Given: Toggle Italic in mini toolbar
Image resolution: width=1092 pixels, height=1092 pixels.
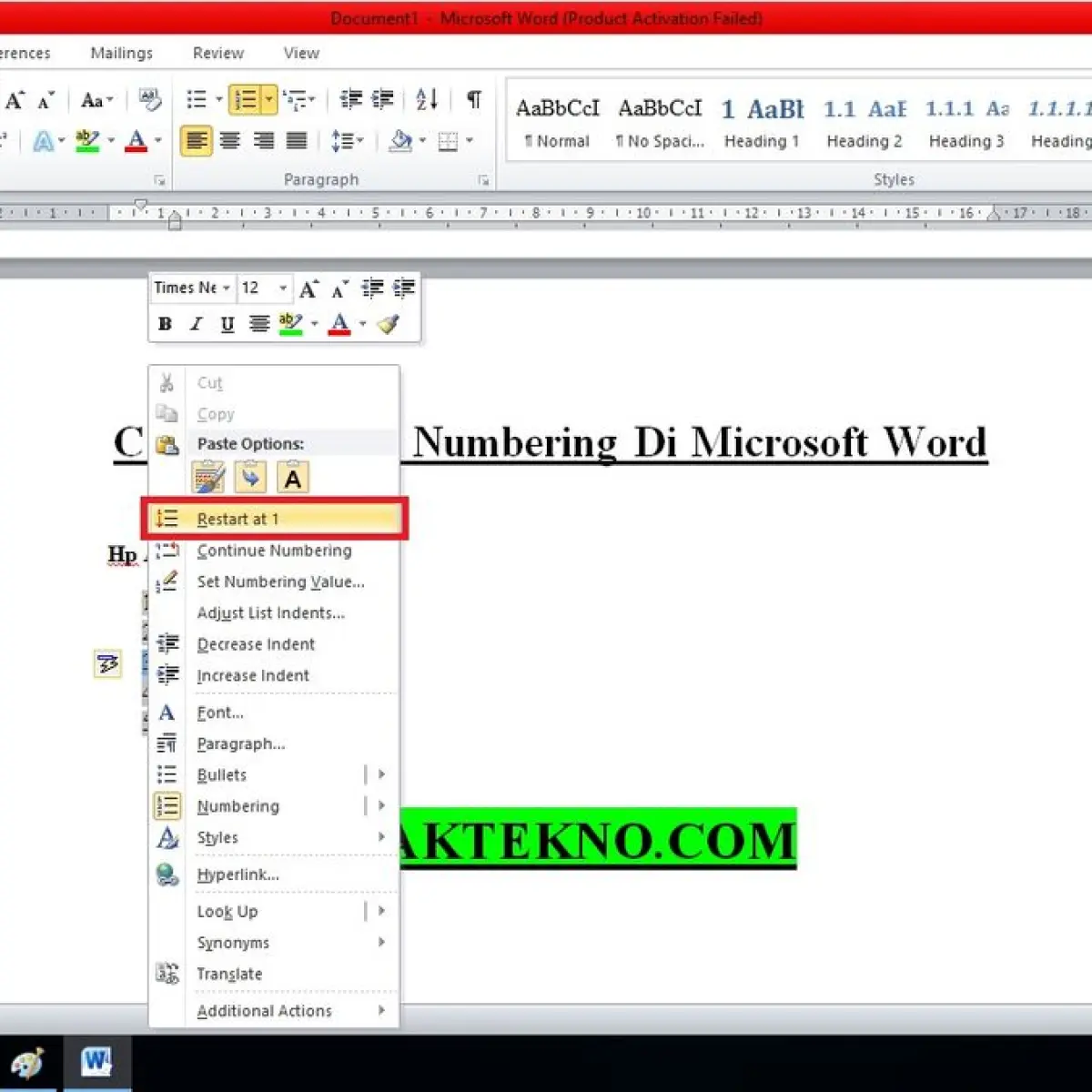Looking at the screenshot, I should click(x=196, y=324).
